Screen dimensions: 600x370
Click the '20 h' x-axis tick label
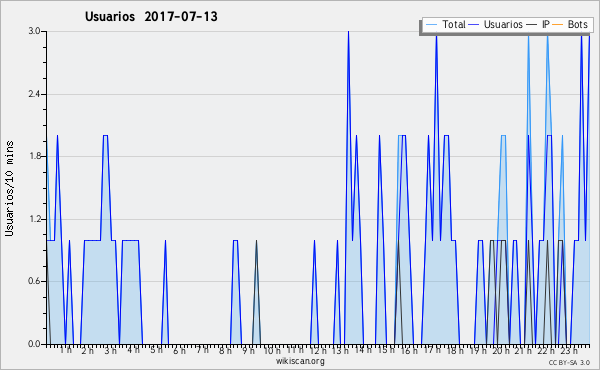point(501,350)
